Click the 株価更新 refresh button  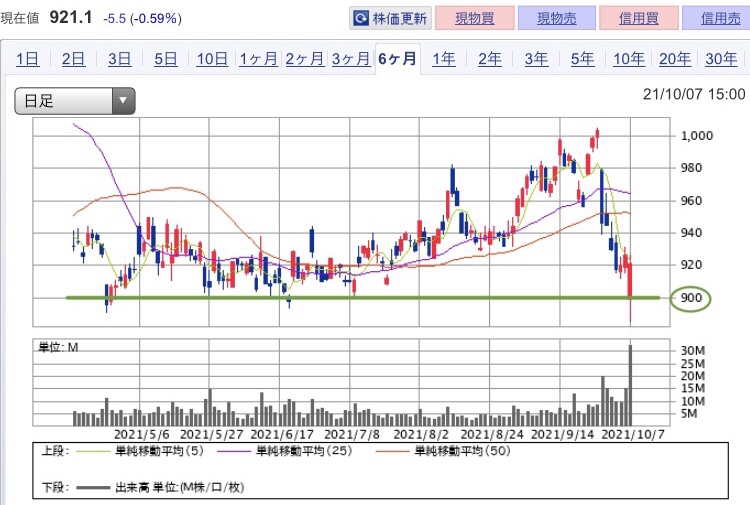coord(390,18)
